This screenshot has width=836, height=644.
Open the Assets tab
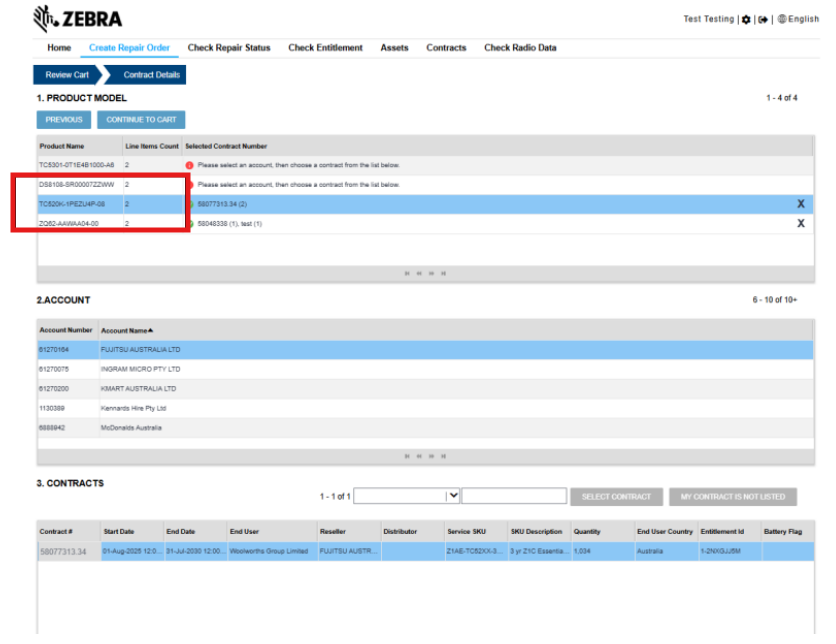tap(394, 47)
